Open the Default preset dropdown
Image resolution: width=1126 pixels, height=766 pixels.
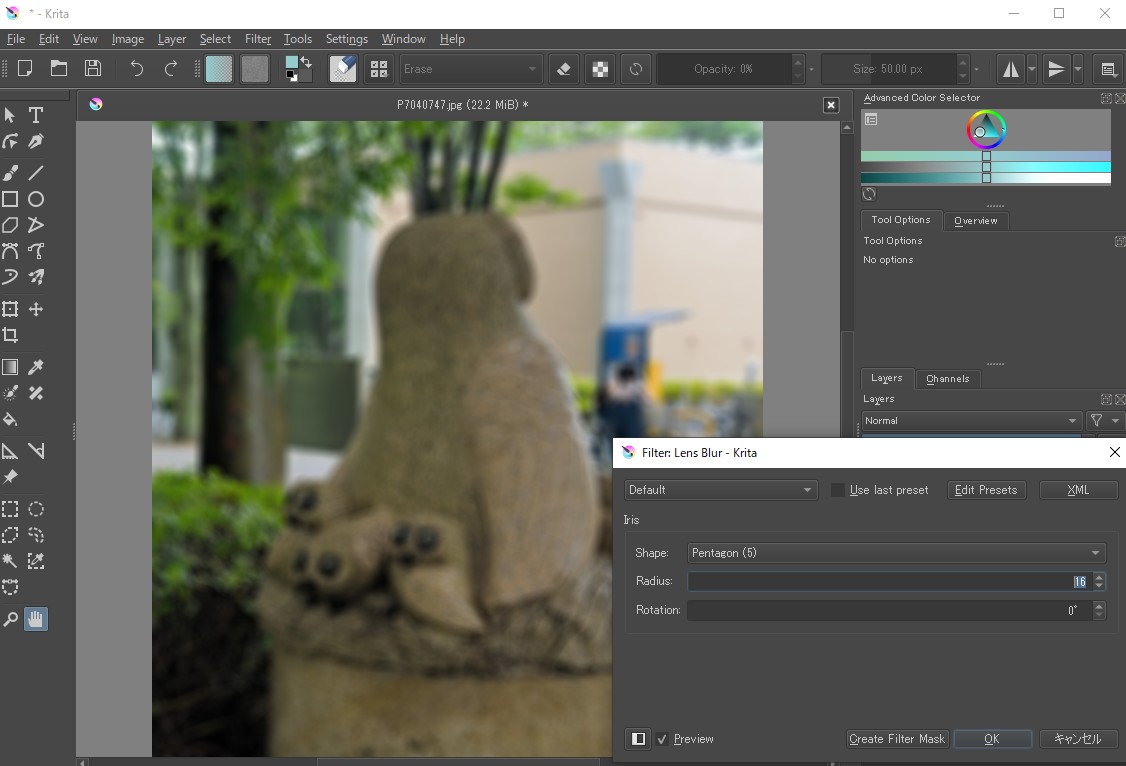click(x=720, y=490)
